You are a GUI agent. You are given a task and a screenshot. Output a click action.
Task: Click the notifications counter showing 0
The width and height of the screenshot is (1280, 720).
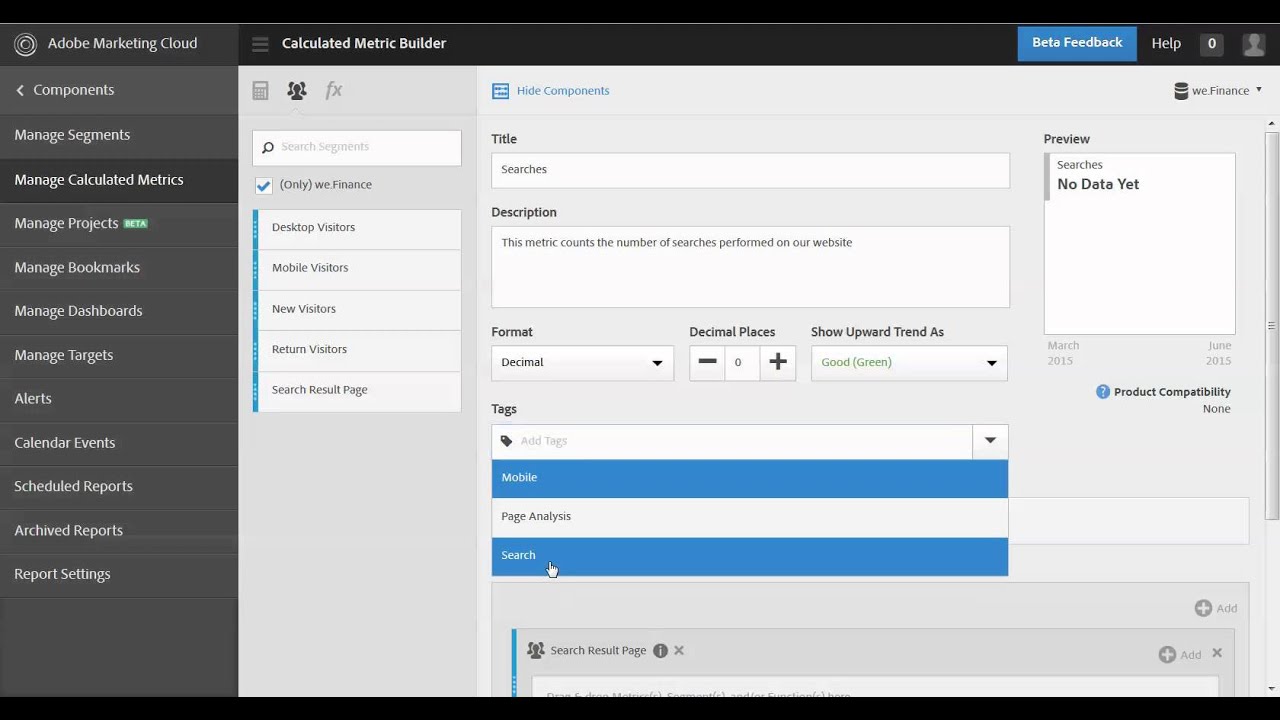(1212, 44)
